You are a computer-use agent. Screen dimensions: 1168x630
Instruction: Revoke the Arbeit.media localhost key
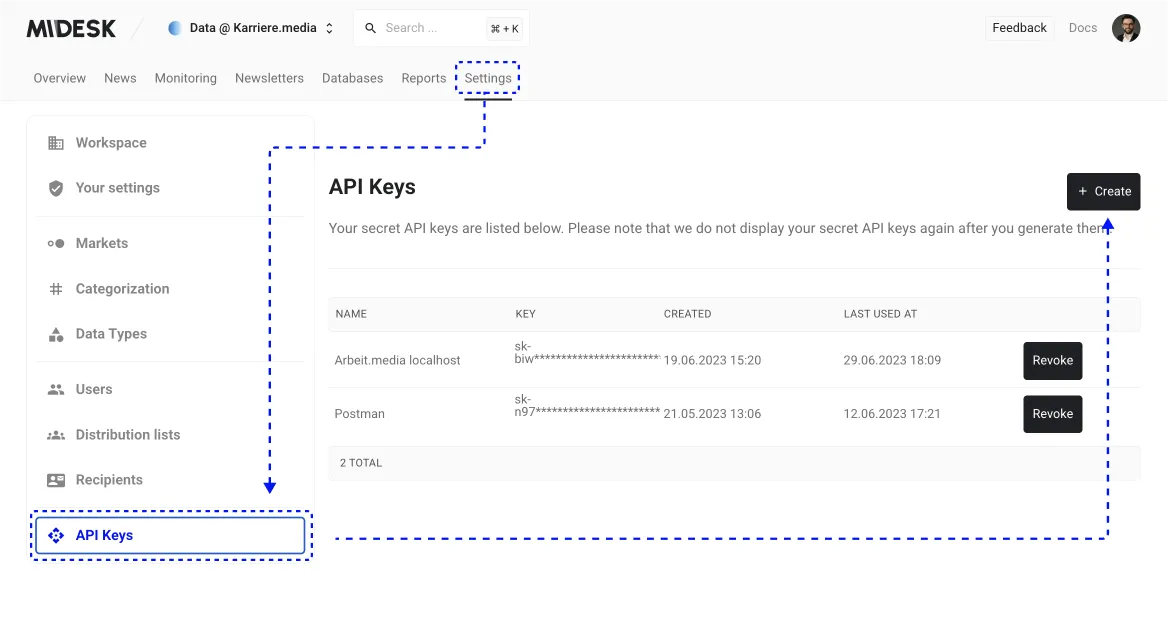coord(1052,360)
